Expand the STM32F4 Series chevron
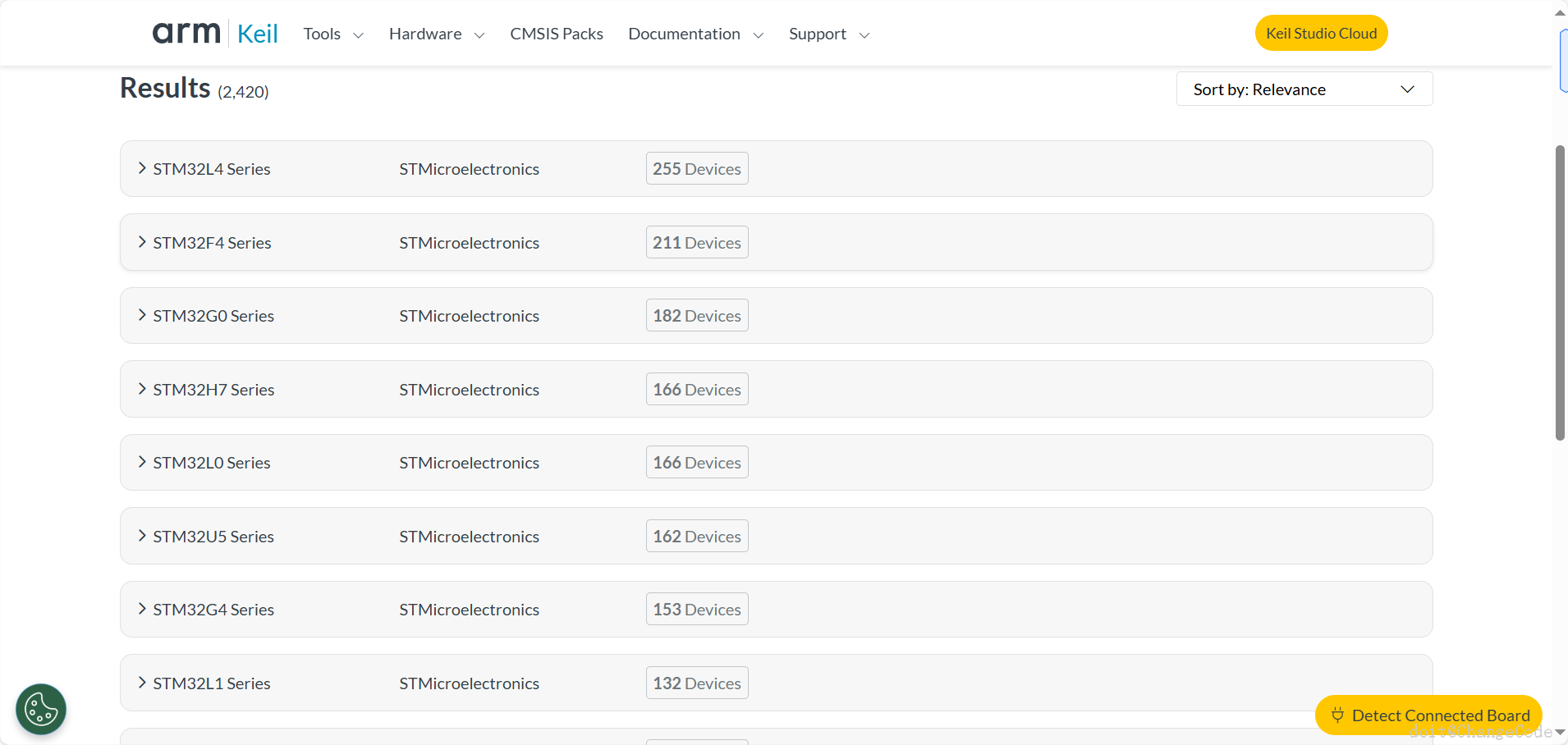The image size is (1568, 745). (x=142, y=242)
